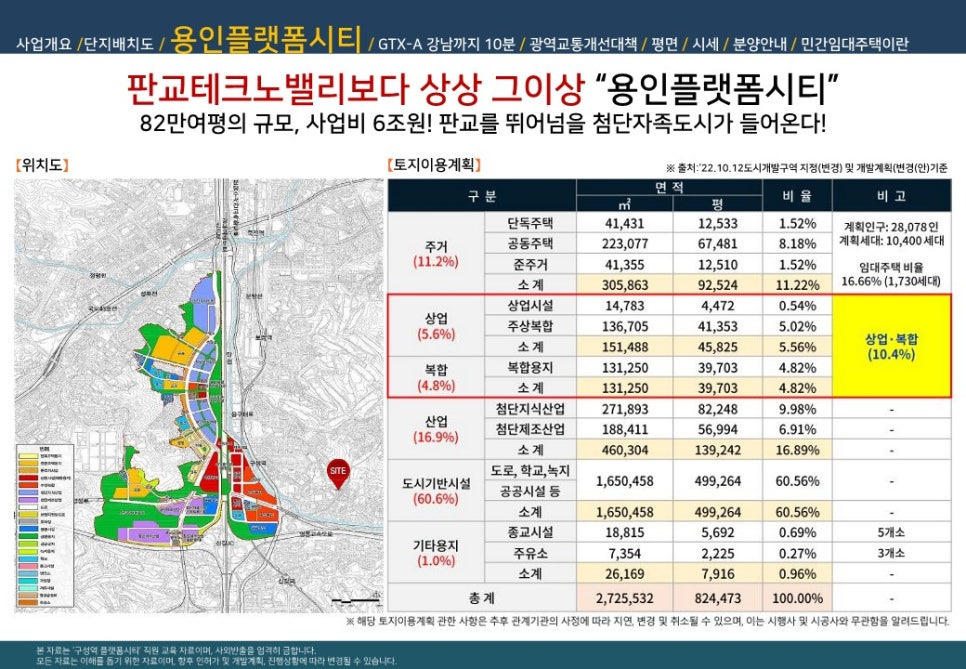
Task: Click the 2,725,532 total area
Action: tap(625, 599)
